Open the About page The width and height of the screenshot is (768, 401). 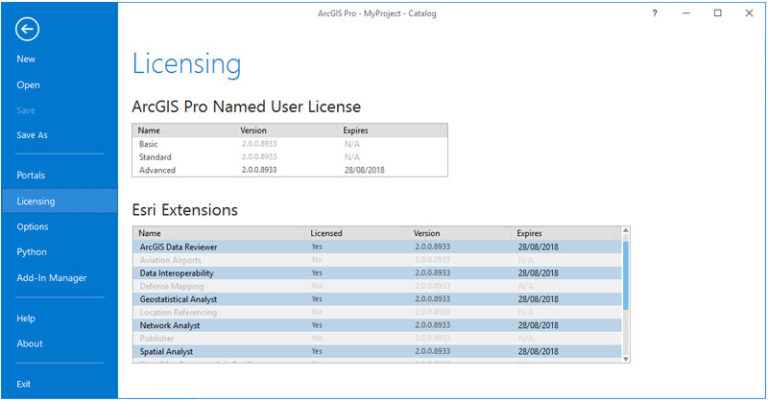[x=29, y=344]
